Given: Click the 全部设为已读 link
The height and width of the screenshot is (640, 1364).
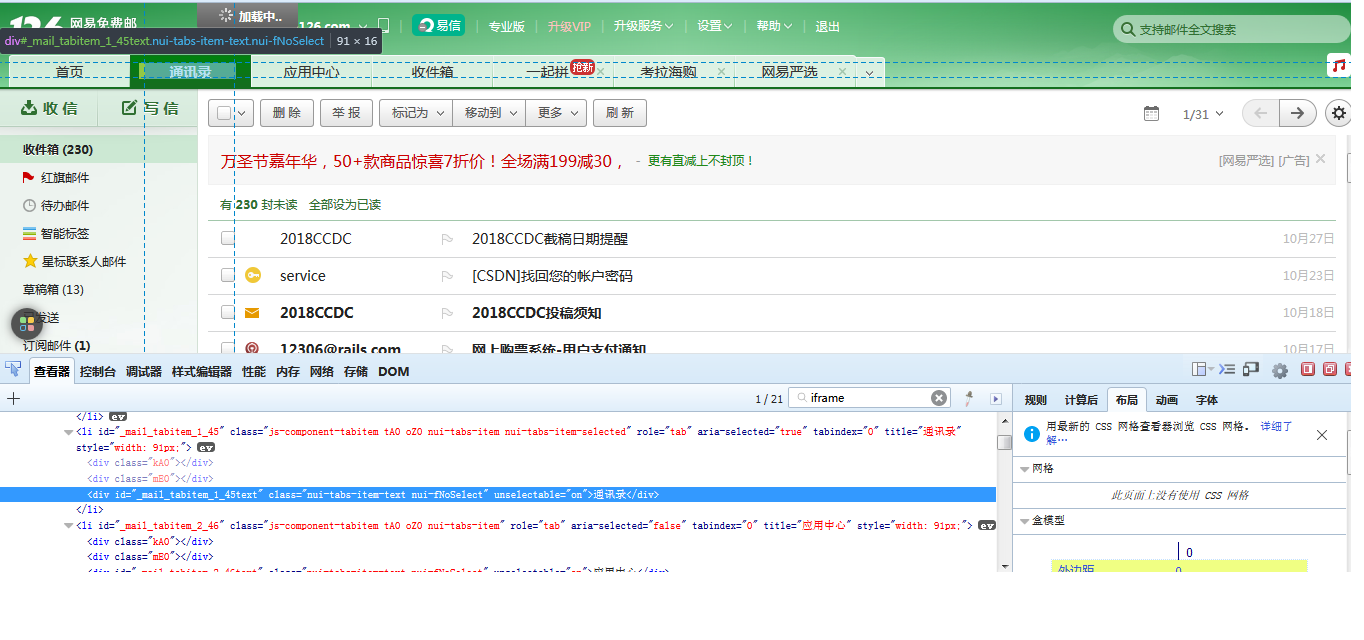Looking at the screenshot, I should click(344, 204).
